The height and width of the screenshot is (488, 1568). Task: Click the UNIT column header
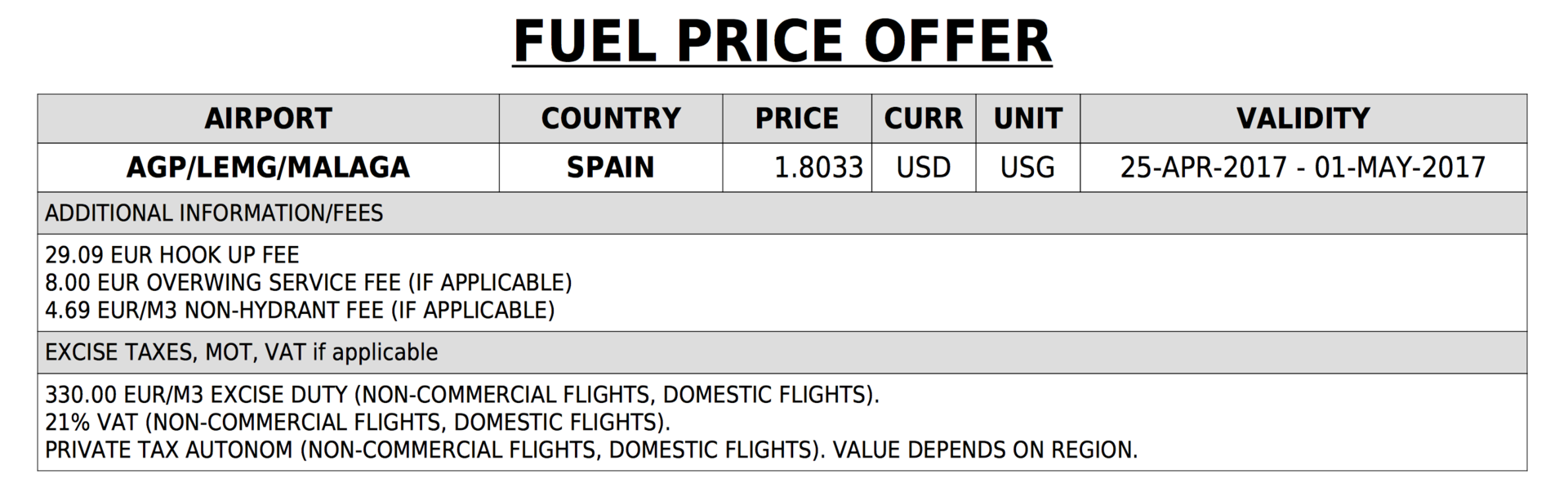pos(1027,119)
